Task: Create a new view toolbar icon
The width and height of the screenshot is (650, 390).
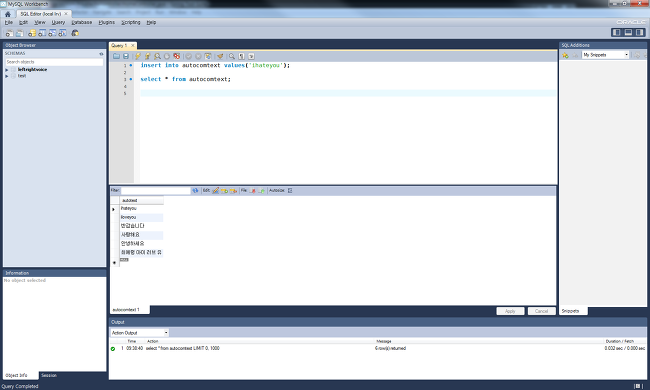Action: point(52,33)
